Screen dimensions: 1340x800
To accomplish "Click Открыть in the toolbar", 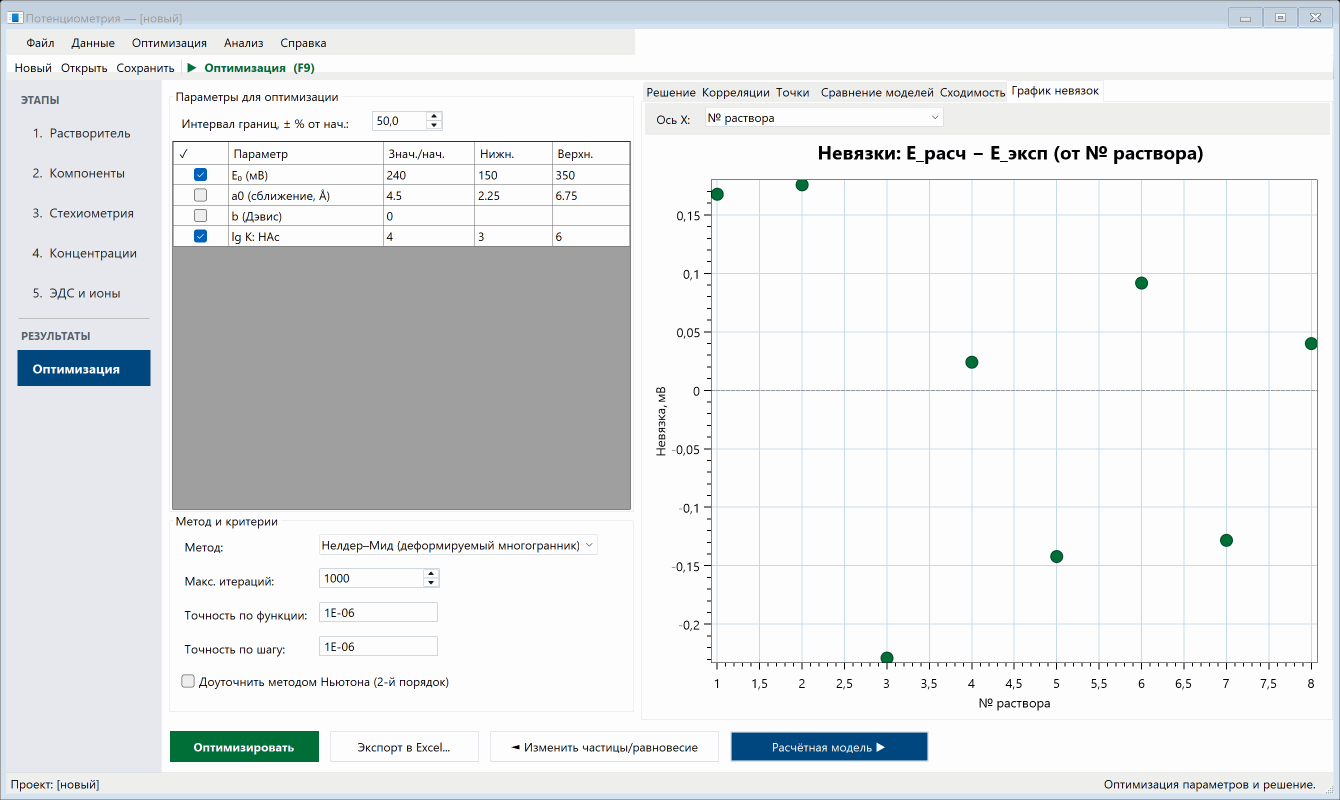I will pos(84,68).
